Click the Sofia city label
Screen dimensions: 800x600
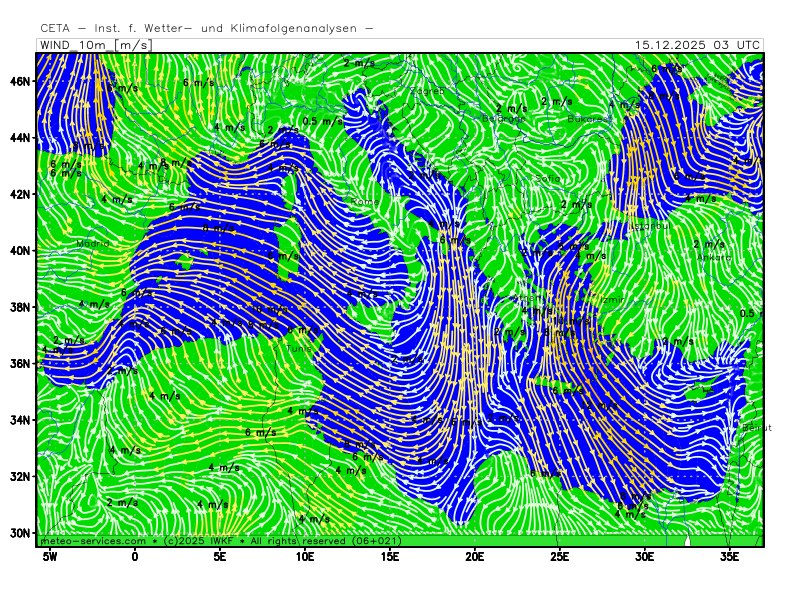tap(547, 179)
